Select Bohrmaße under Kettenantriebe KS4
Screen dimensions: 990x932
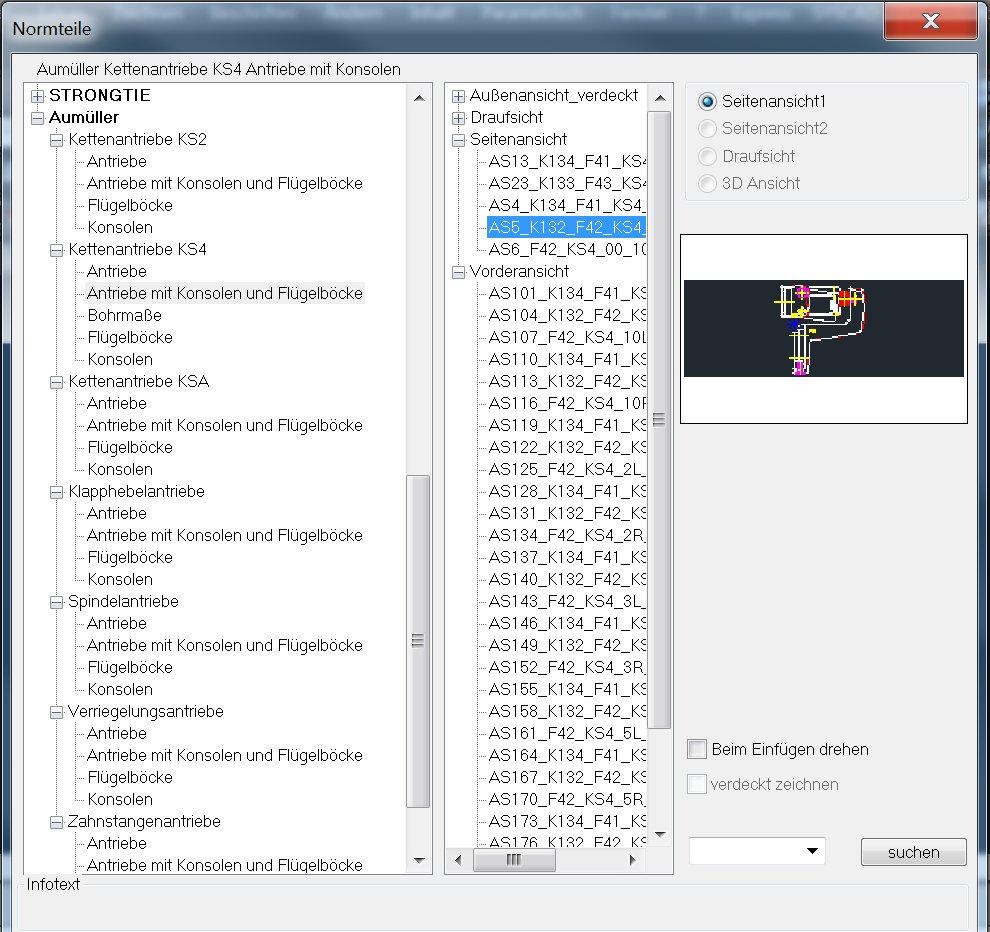(x=124, y=316)
